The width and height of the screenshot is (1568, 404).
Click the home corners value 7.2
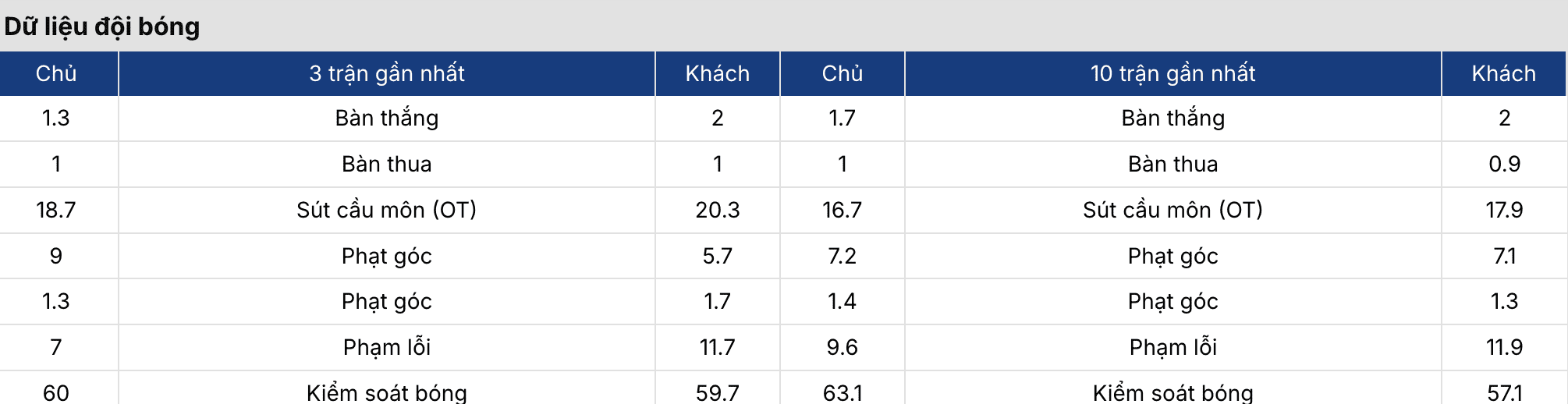point(843,256)
